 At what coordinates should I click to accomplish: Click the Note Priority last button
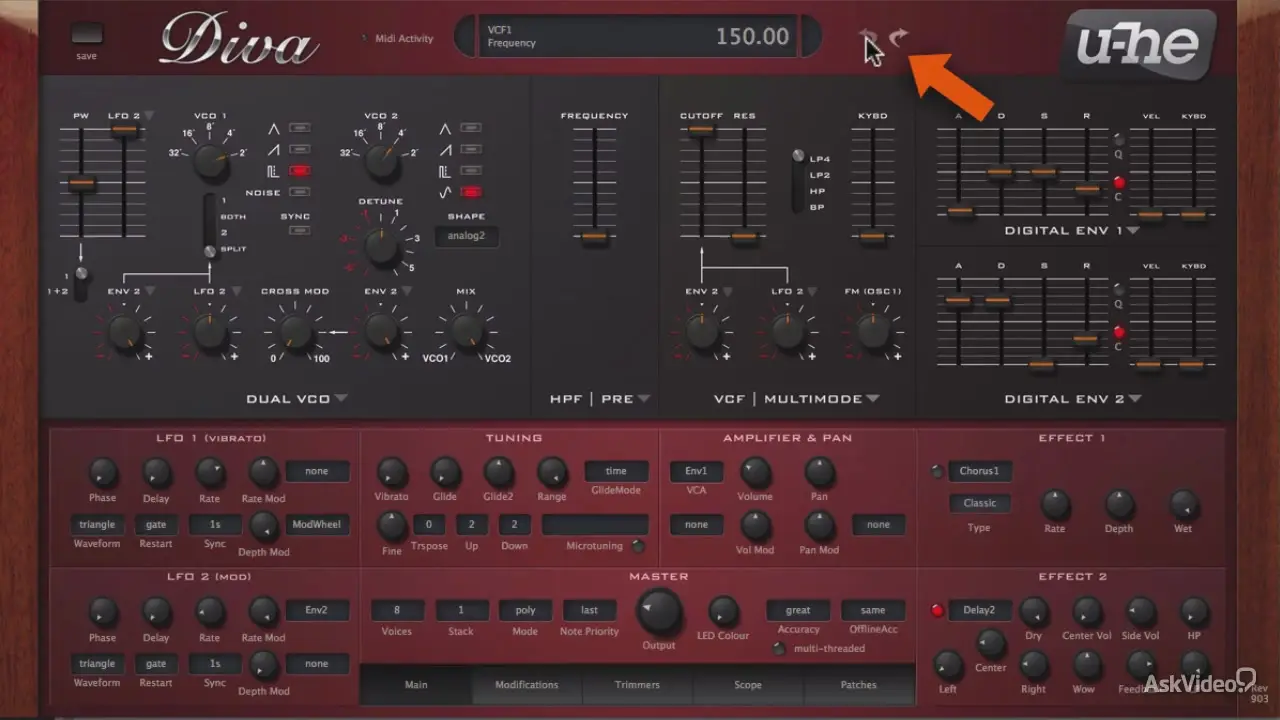pyautogui.click(x=590, y=610)
